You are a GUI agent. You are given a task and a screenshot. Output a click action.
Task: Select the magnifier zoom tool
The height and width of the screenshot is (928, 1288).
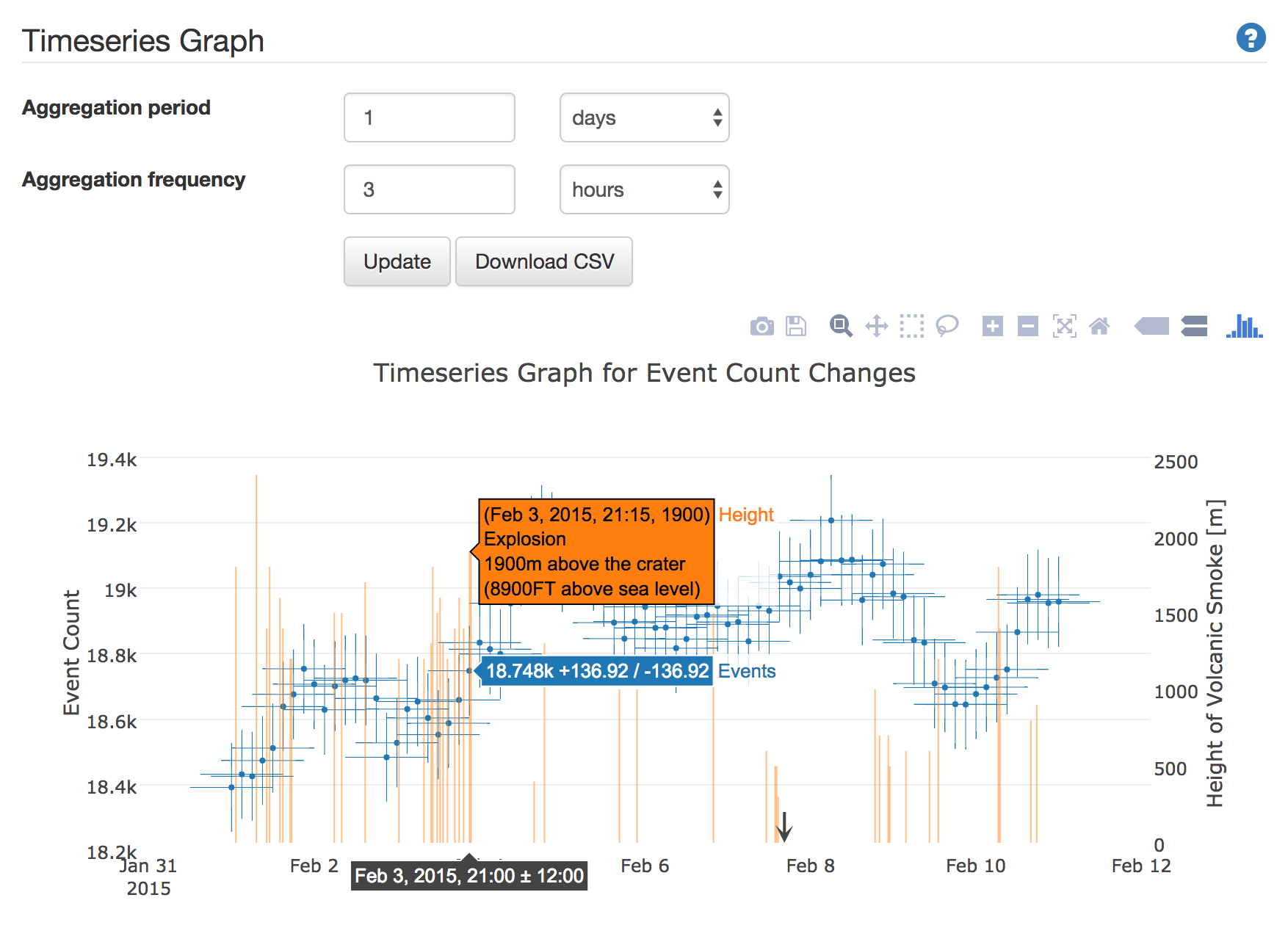(841, 326)
